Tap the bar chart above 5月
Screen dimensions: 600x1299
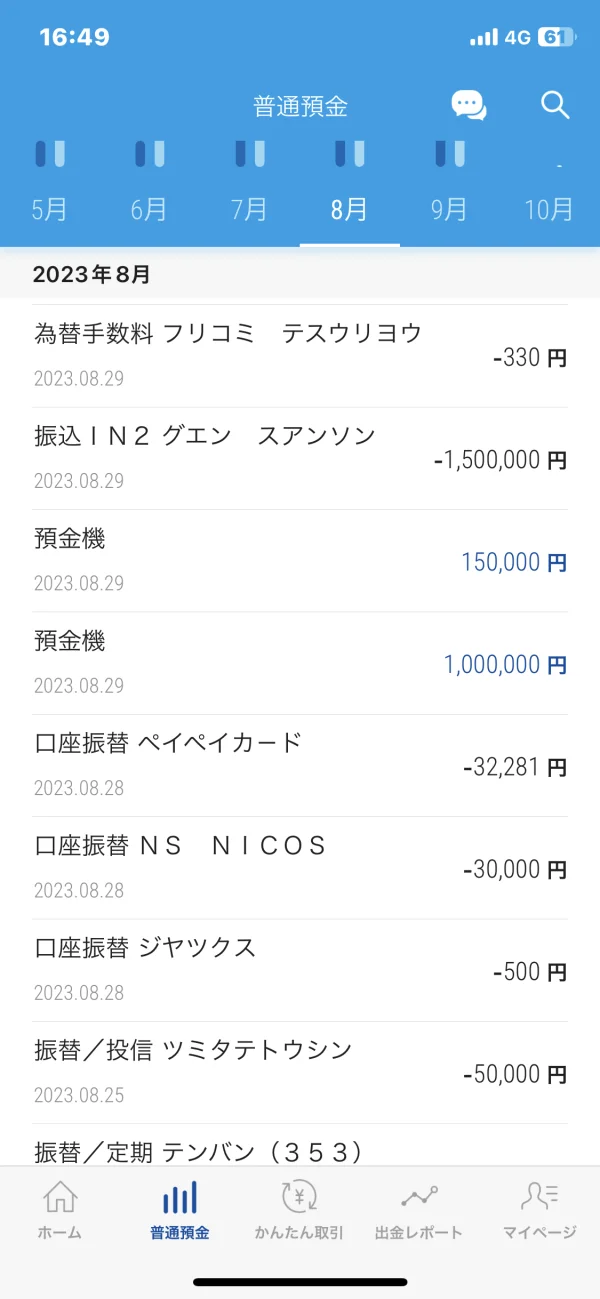point(50,154)
